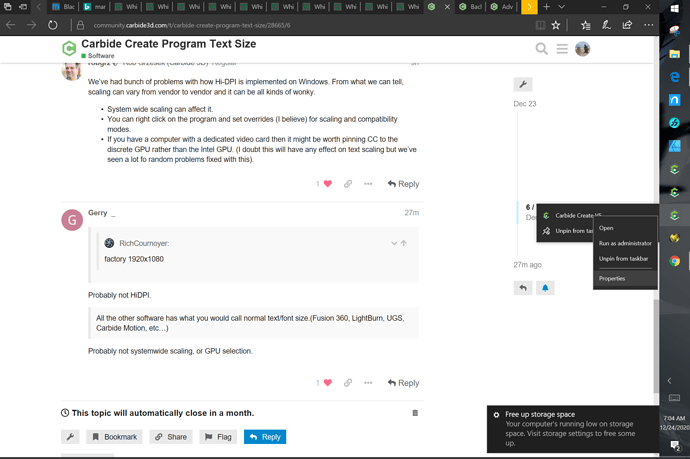Switch to the Adv tab

pos(502,7)
